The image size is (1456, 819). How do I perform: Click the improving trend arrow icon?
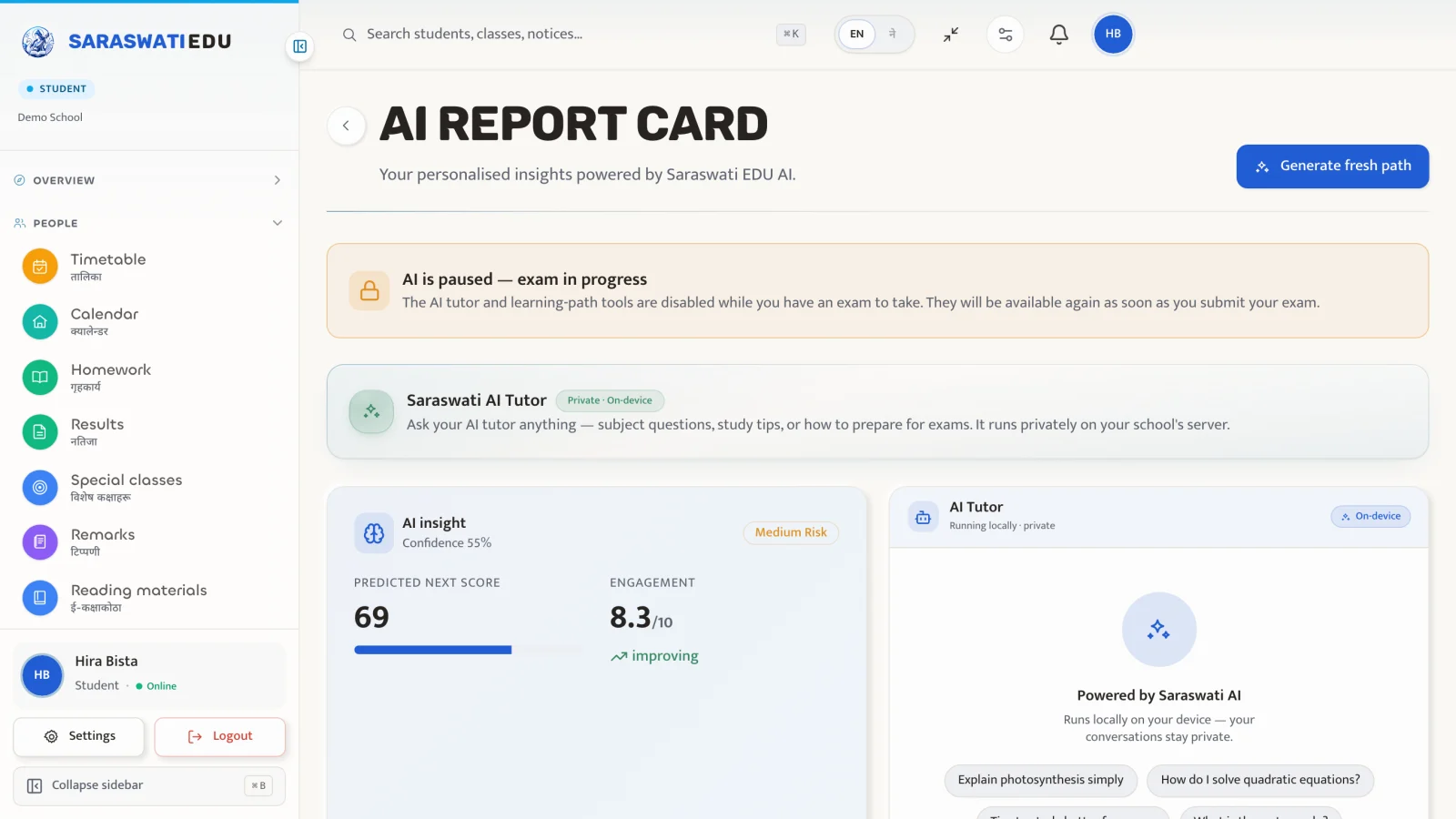pyautogui.click(x=619, y=657)
